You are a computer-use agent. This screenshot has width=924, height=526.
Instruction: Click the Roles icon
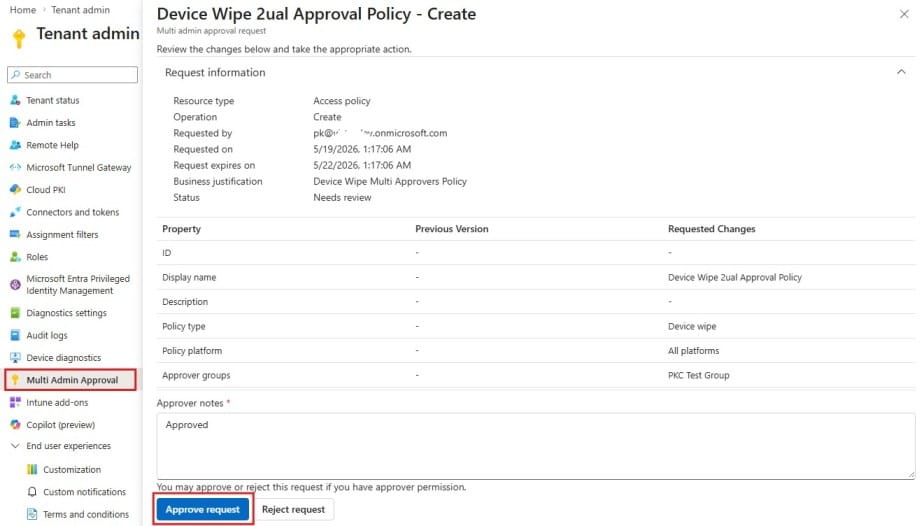(15, 257)
